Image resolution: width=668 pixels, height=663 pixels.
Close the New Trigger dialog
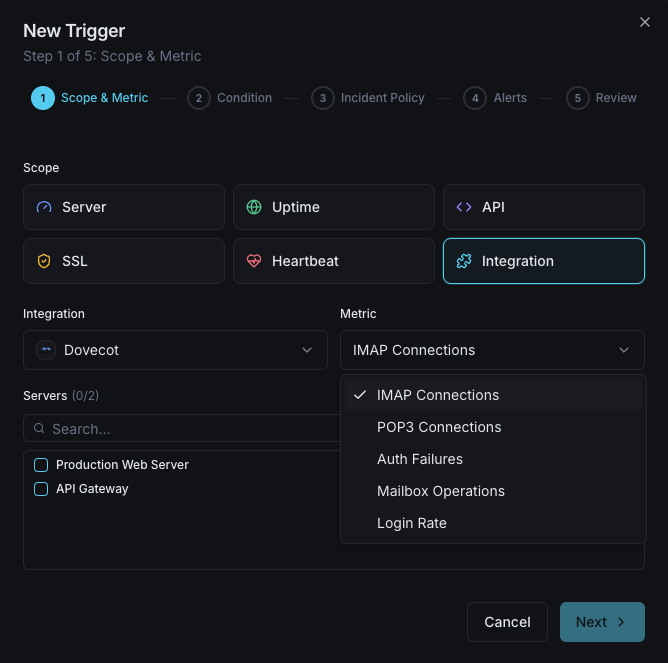(x=645, y=22)
